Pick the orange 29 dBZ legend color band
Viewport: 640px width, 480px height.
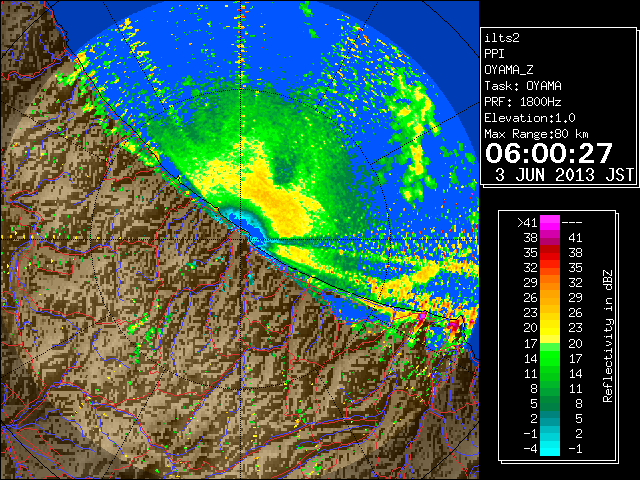point(550,283)
